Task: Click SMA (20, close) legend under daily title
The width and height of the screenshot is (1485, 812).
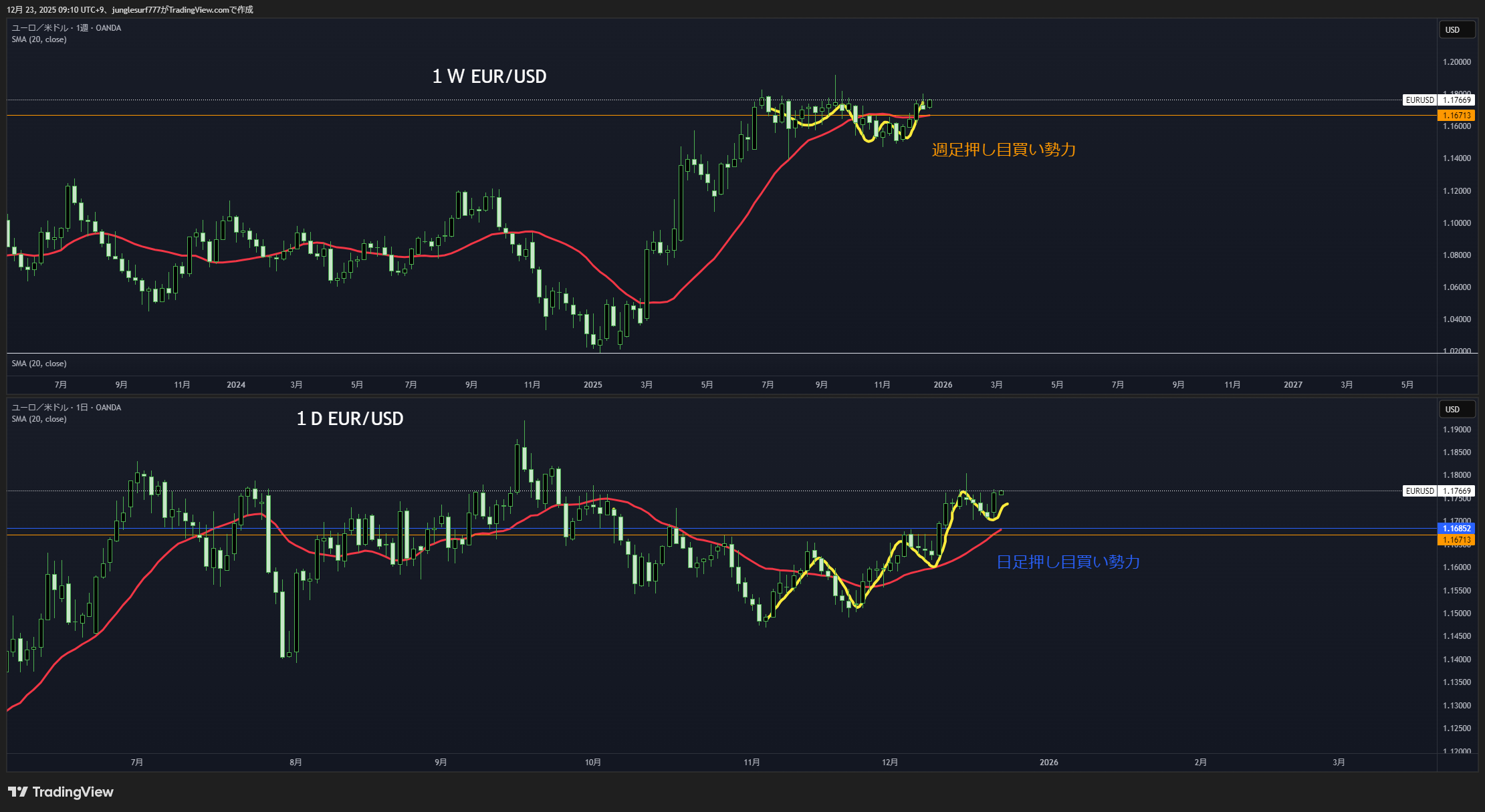Action: point(39,419)
